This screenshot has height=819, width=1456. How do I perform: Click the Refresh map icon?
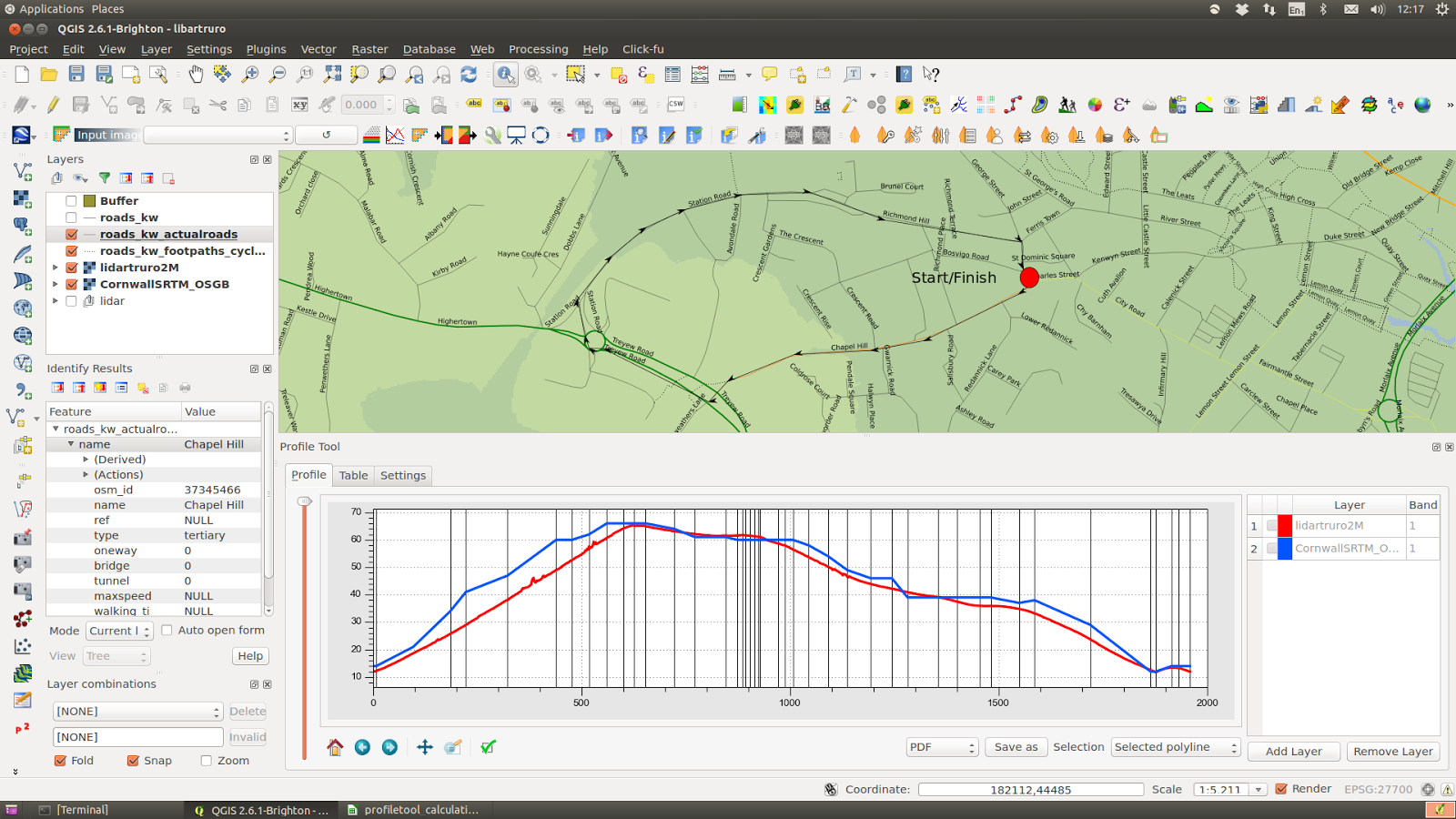click(x=469, y=75)
